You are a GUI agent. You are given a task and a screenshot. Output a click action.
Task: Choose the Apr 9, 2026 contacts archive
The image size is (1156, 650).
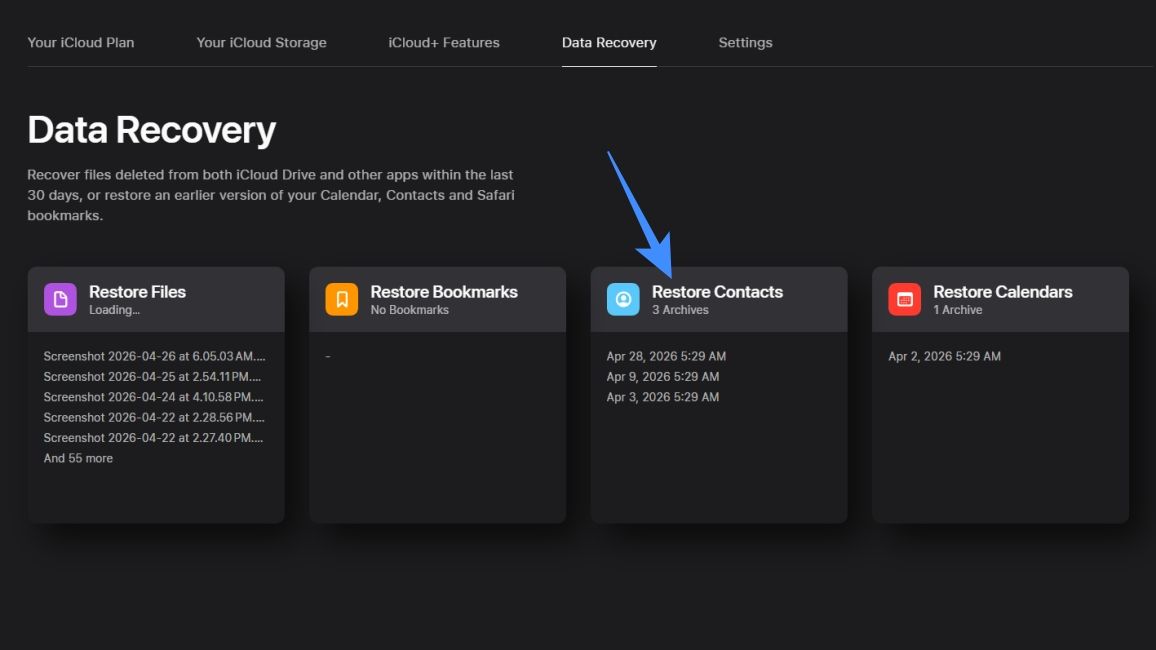663,377
